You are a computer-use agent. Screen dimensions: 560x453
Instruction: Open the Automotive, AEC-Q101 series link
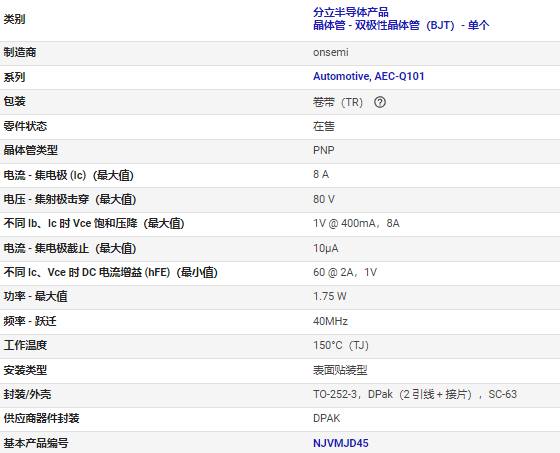[x=369, y=76]
